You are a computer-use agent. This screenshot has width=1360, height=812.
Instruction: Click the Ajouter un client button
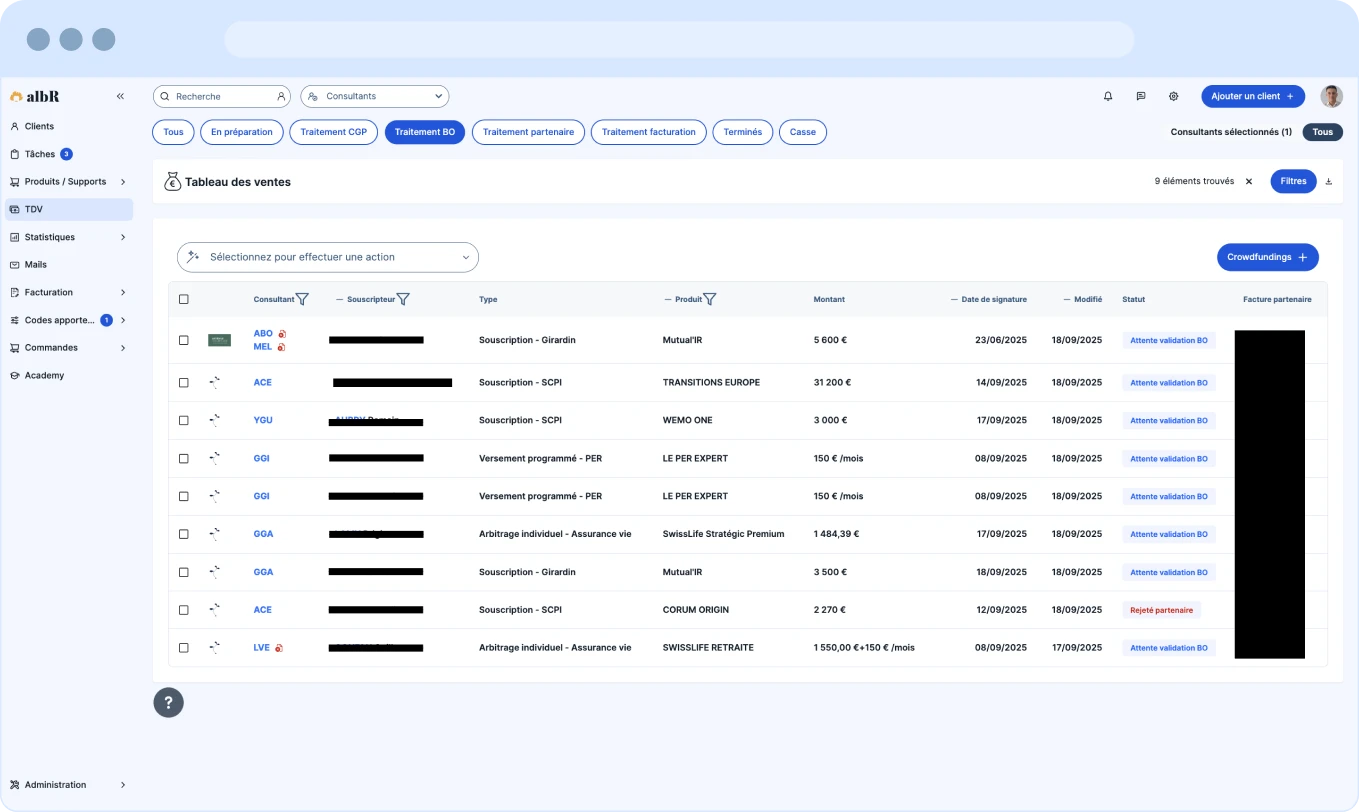click(x=1252, y=97)
